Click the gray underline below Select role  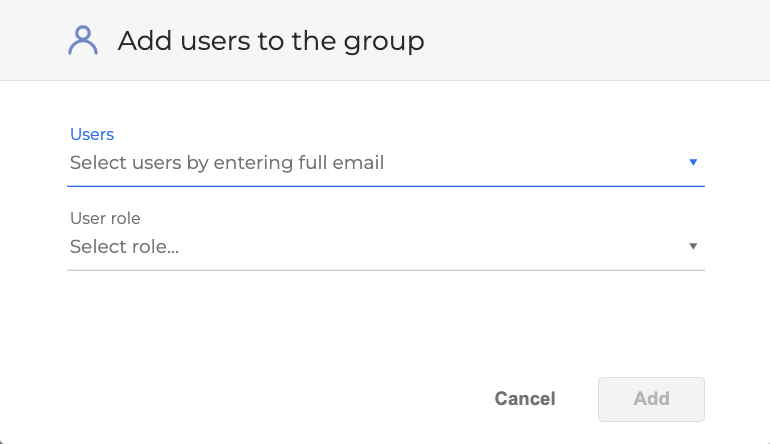(386, 269)
